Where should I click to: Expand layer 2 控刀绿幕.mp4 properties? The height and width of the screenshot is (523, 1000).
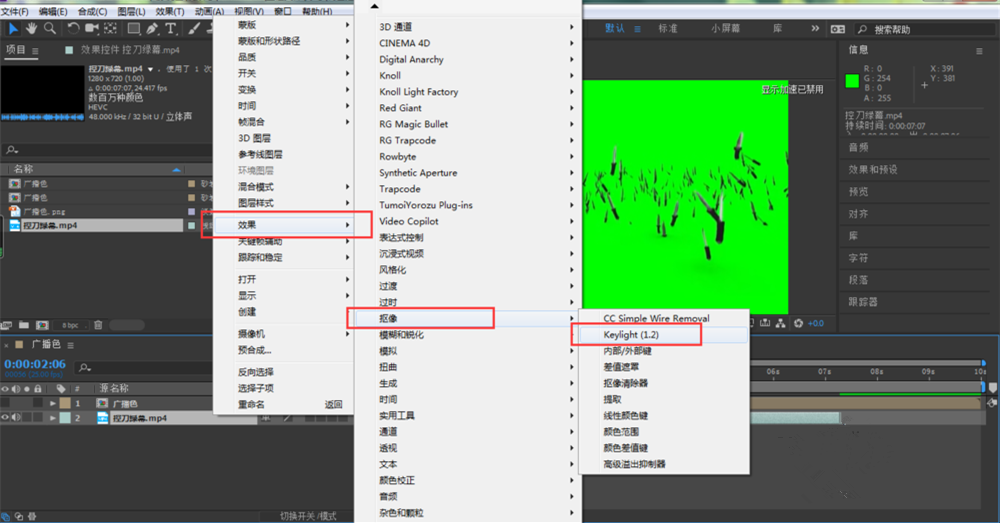point(53,418)
